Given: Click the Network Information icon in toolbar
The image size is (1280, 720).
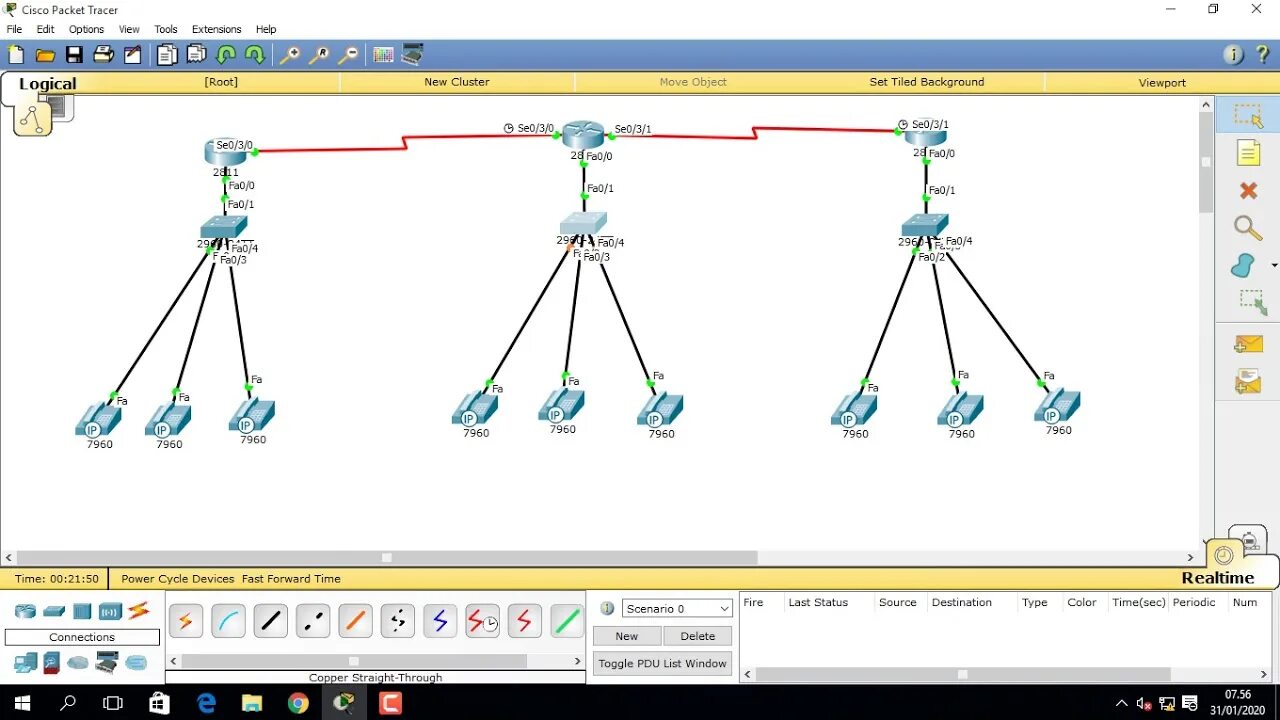Looking at the screenshot, I should click(1234, 55).
